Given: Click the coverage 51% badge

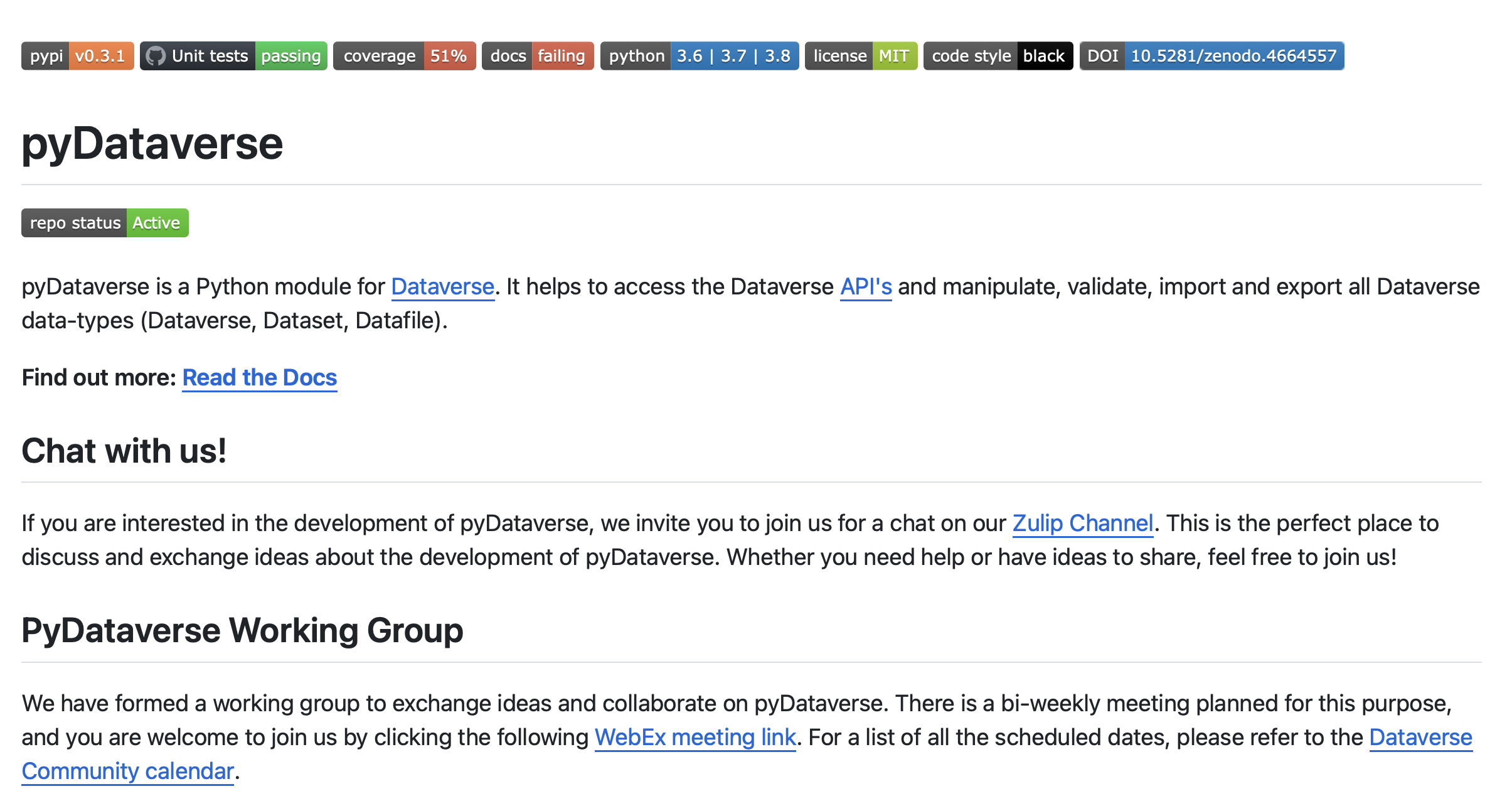Looking at the screenshot, I should pos(404,56).
